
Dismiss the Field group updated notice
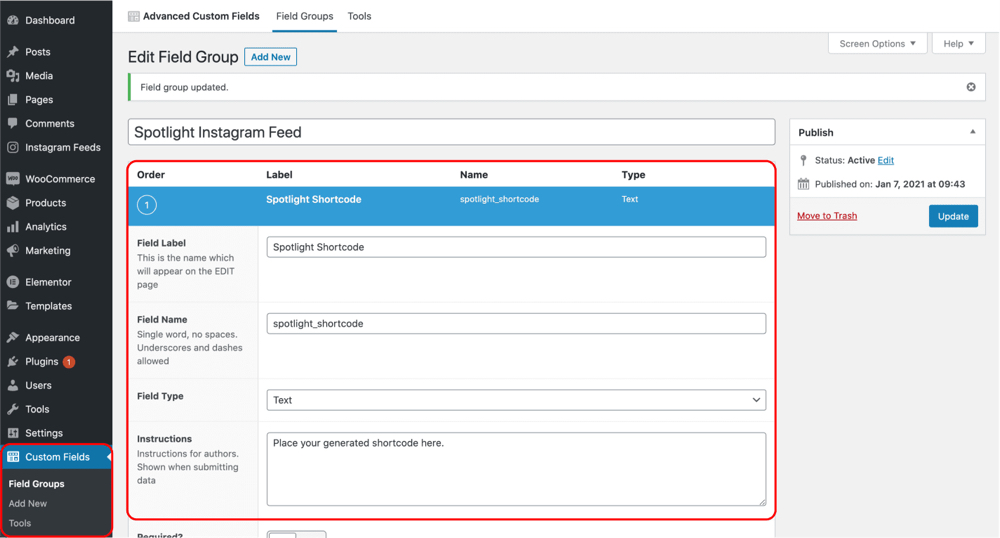coord(971,87)
